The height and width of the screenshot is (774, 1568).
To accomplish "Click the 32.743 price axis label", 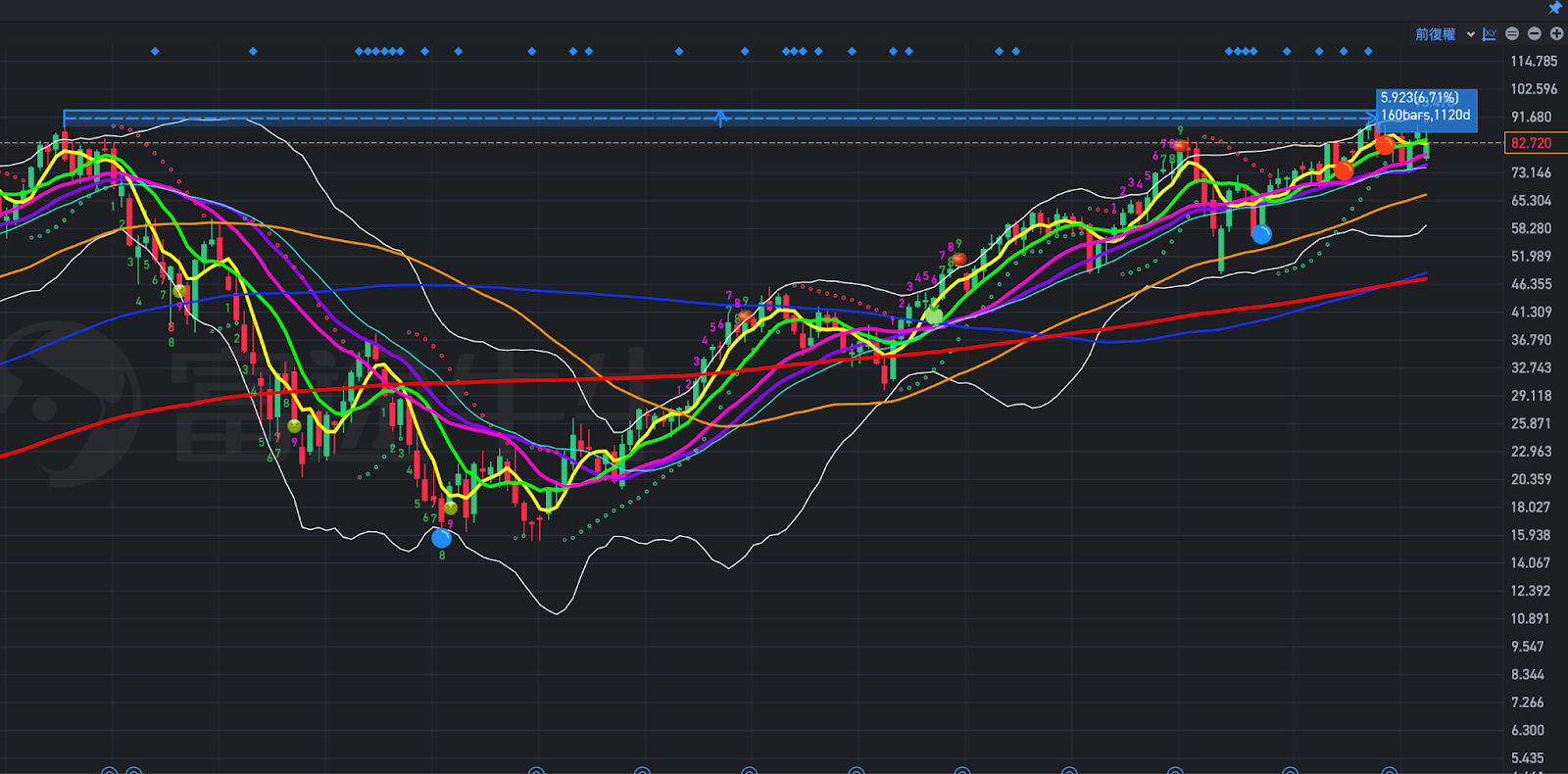I will point(1531,368).
